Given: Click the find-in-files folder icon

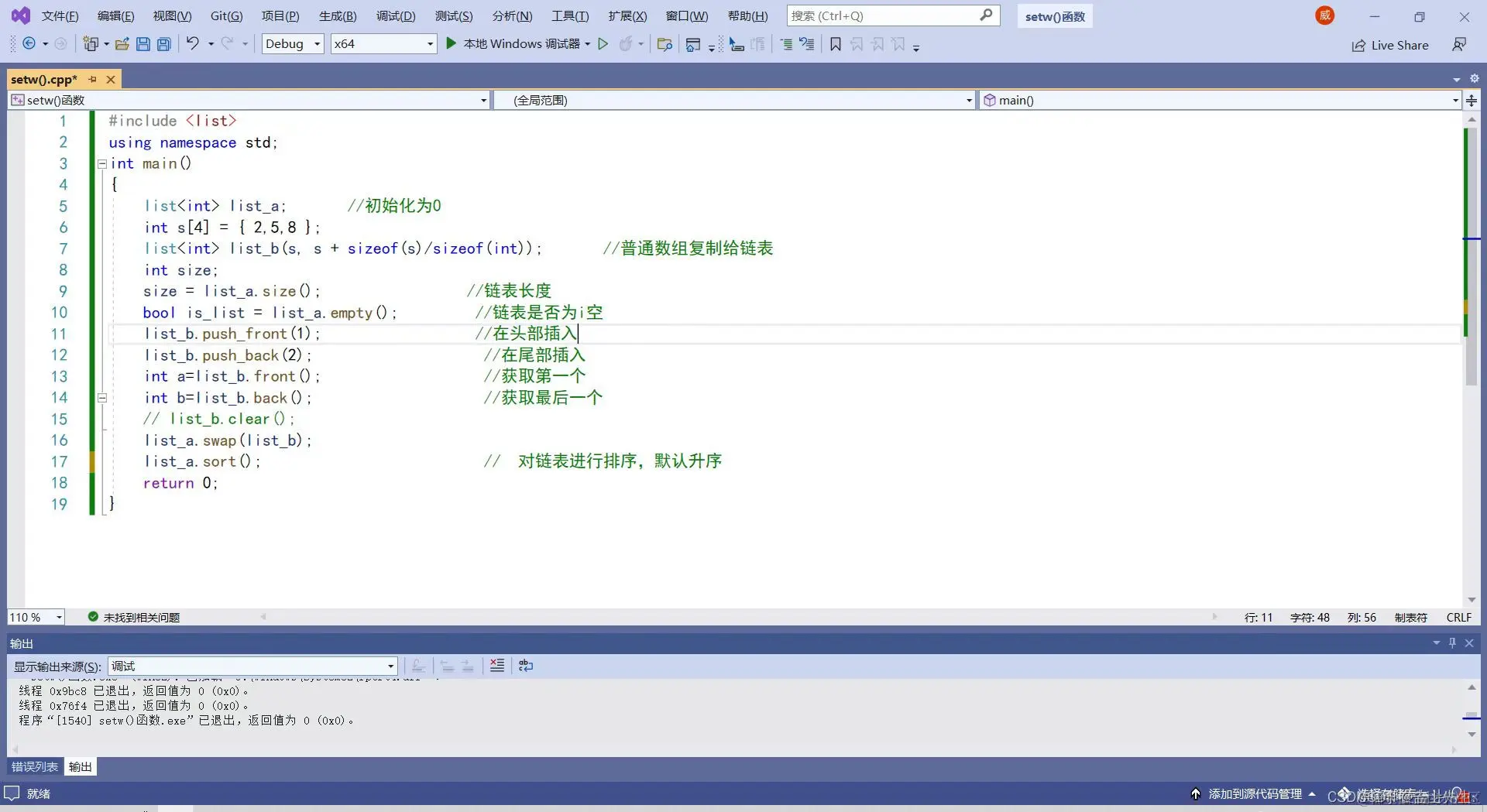Looking at the screenshot, I should point(664,44).
